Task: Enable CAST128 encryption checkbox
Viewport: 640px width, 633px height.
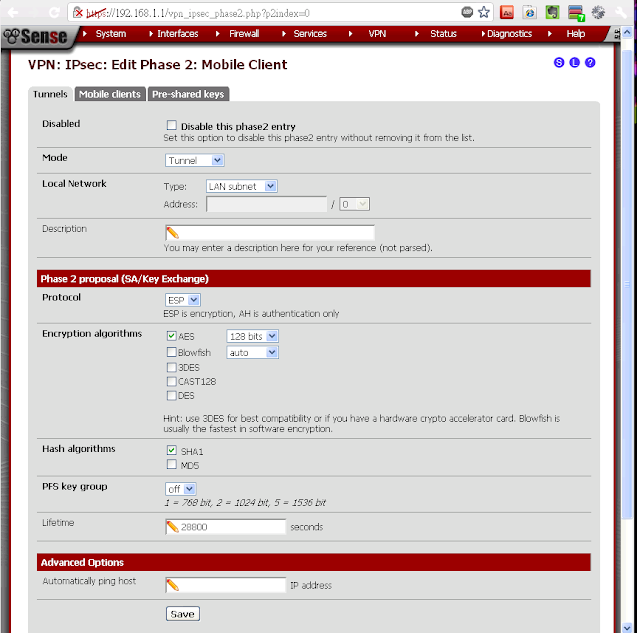Action: pyautogui.click(x=171, y=381)
